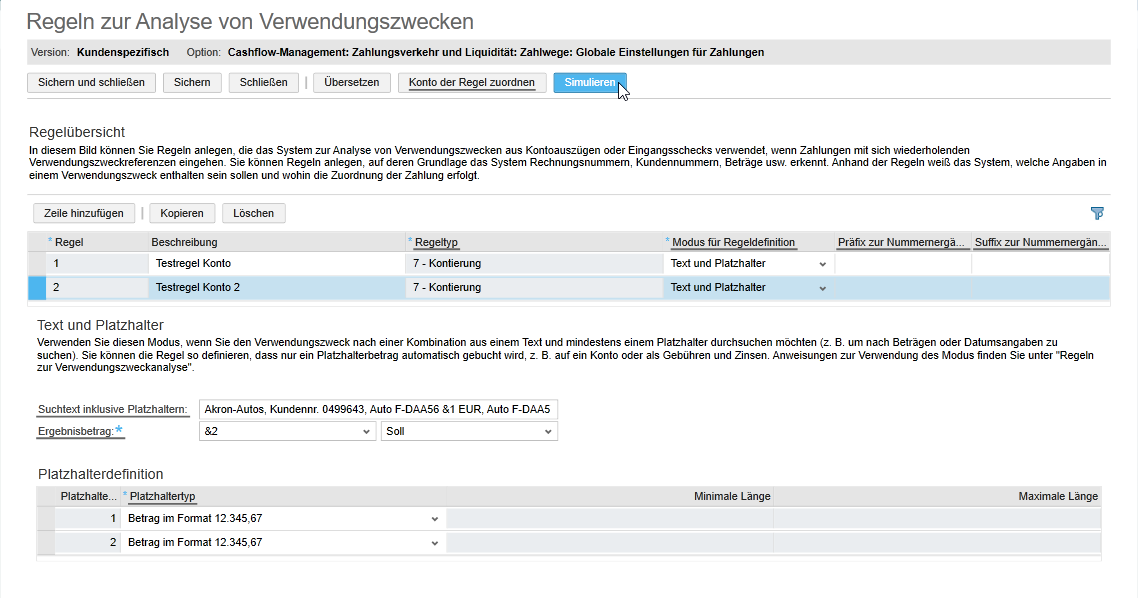This screenshot has width=1138, height=598.
Task: Add a row with Zeile hinzufügen
Action: tap(84, 213)
